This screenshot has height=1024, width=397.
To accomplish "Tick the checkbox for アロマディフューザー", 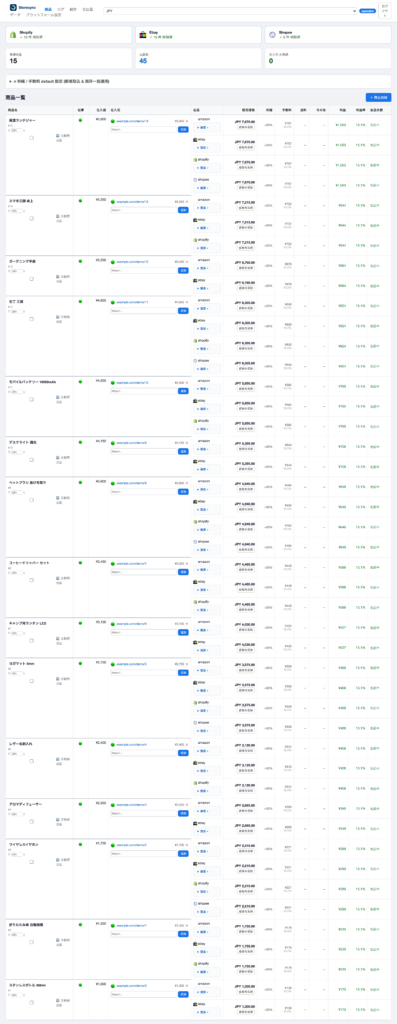I will [31, 822].
